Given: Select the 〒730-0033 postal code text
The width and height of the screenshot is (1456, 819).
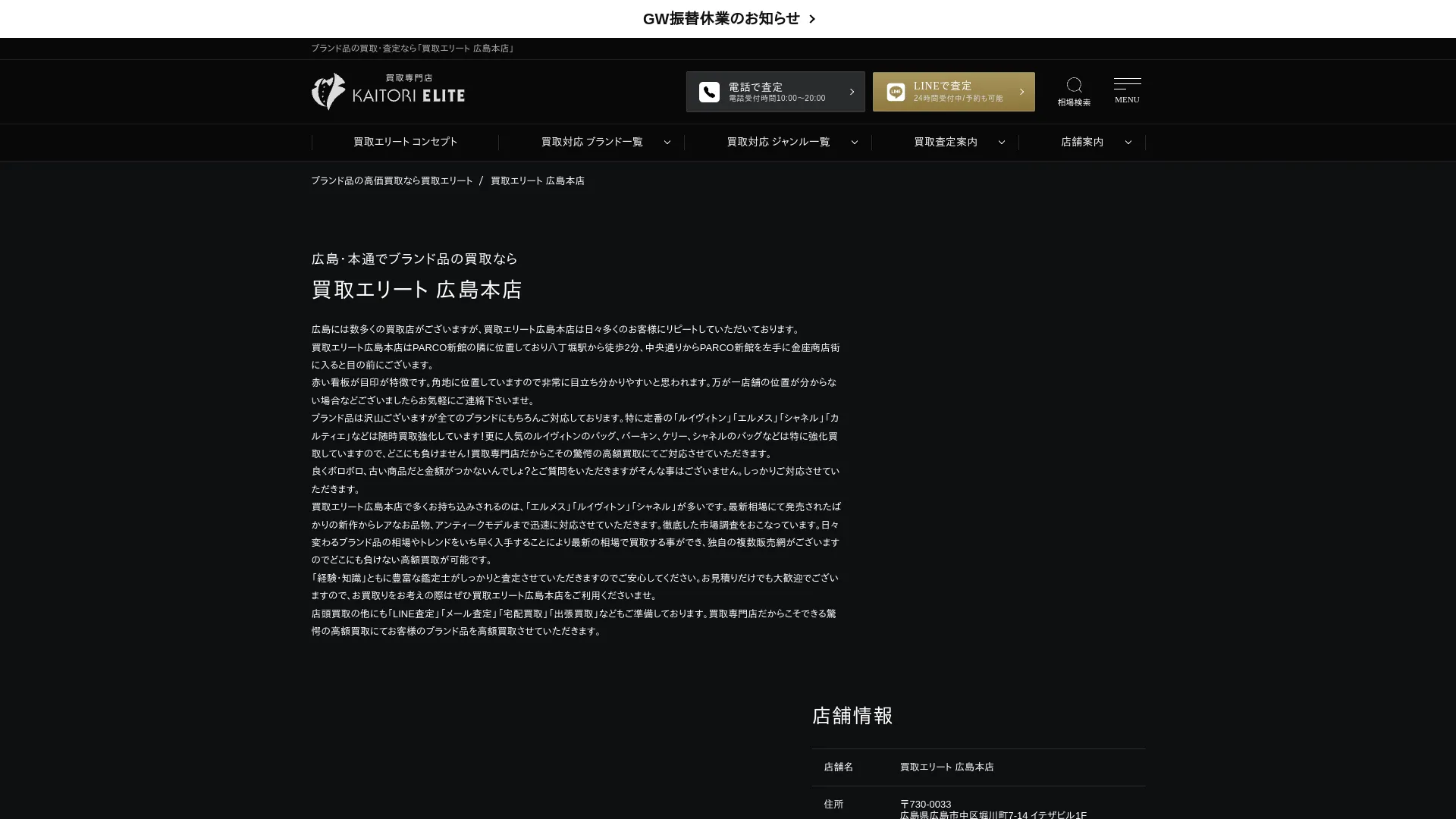Looking at the screenshot, I should tap(925, 804).
